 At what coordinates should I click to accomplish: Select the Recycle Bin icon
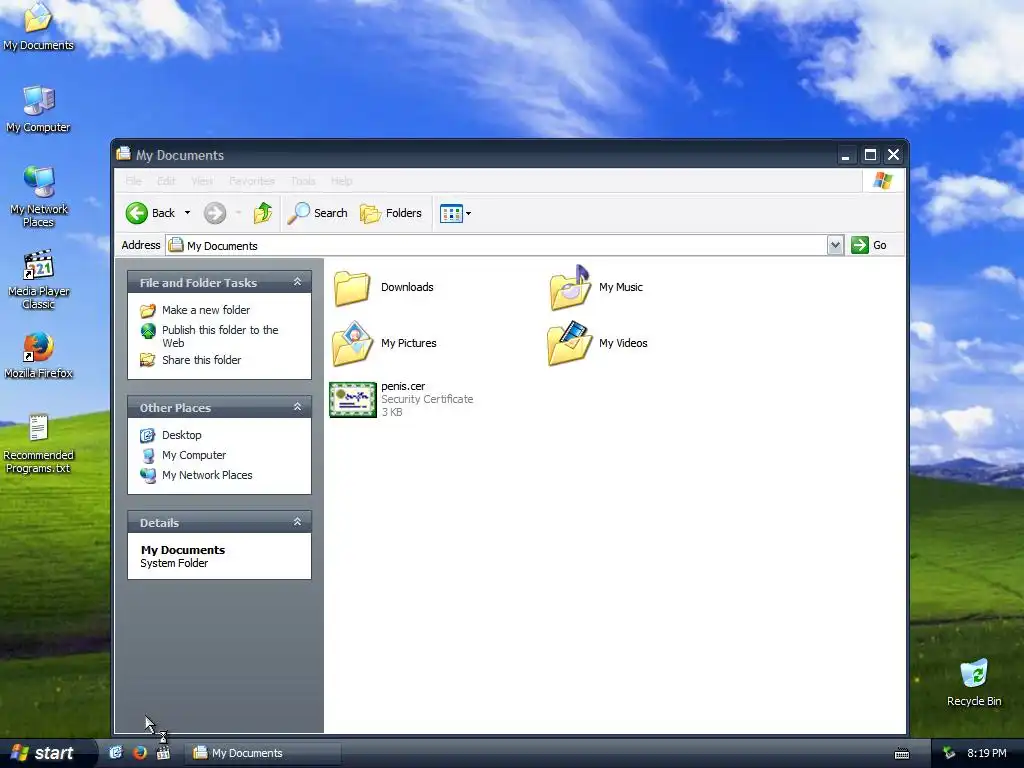(x=974, y=682)
